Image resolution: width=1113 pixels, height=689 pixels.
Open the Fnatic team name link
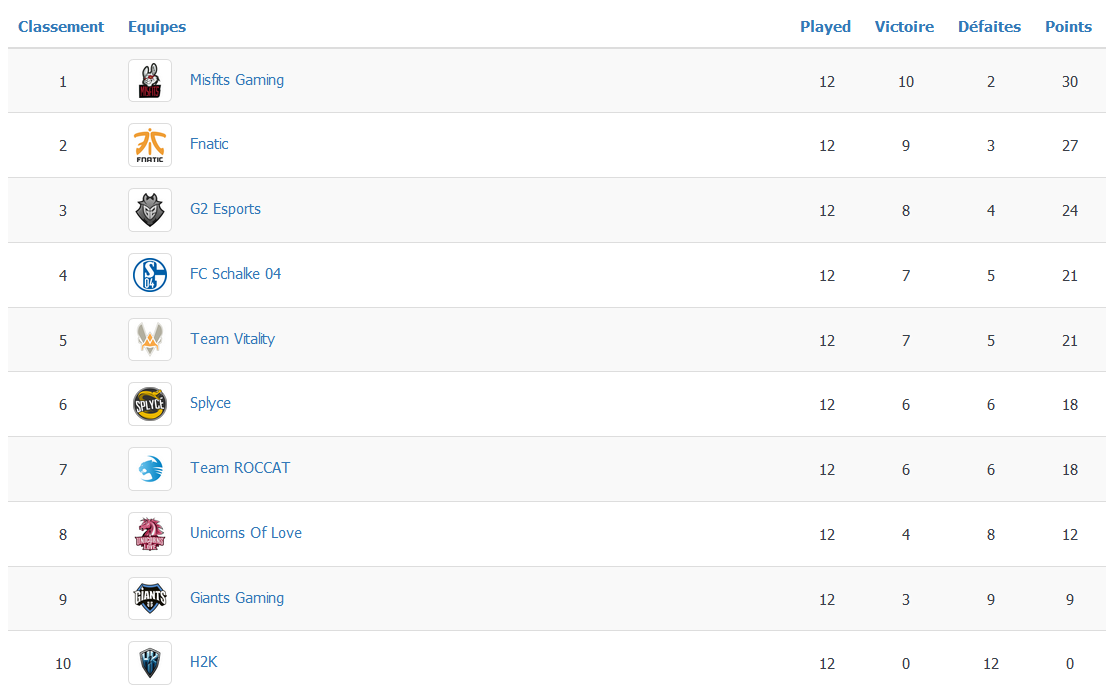click(209, 144)
